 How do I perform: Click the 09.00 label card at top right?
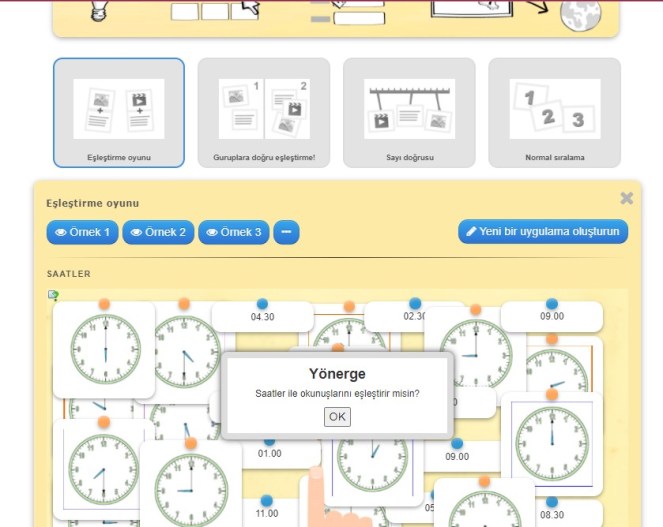click(x=552, y=317)
